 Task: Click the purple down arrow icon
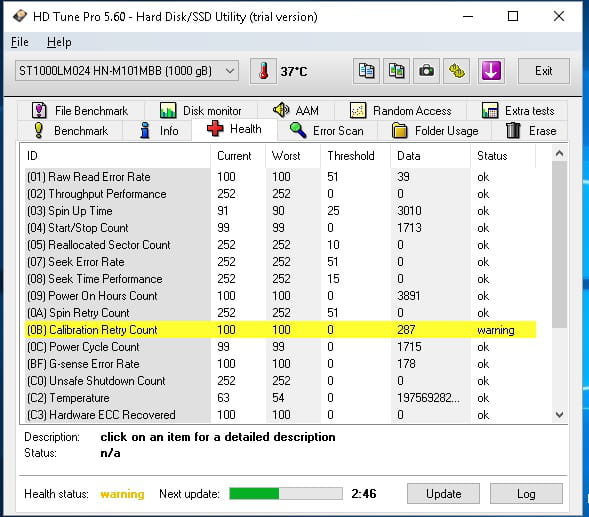point(491,71)
